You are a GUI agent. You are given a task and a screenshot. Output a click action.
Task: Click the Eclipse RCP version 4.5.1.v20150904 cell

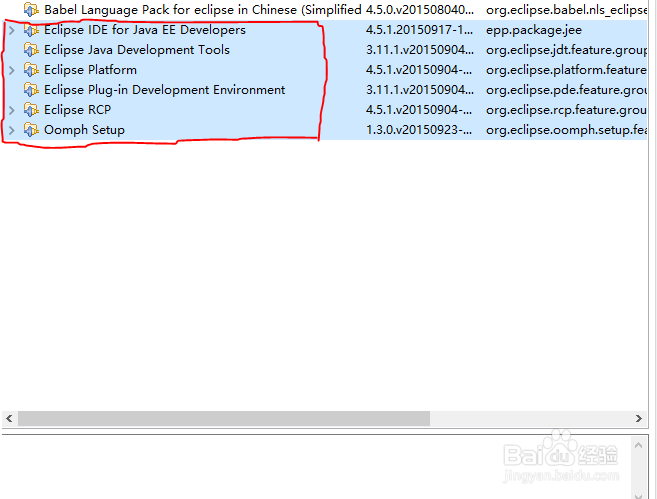click(x=419, y=110)
